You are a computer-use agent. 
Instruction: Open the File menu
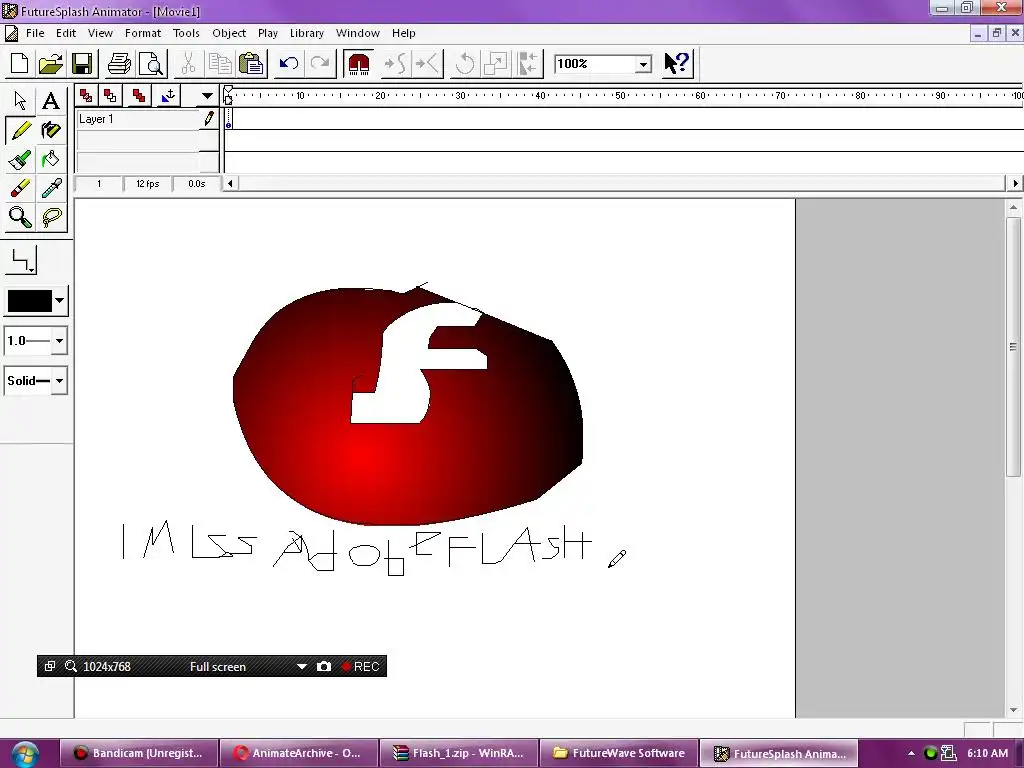(35, 33)
